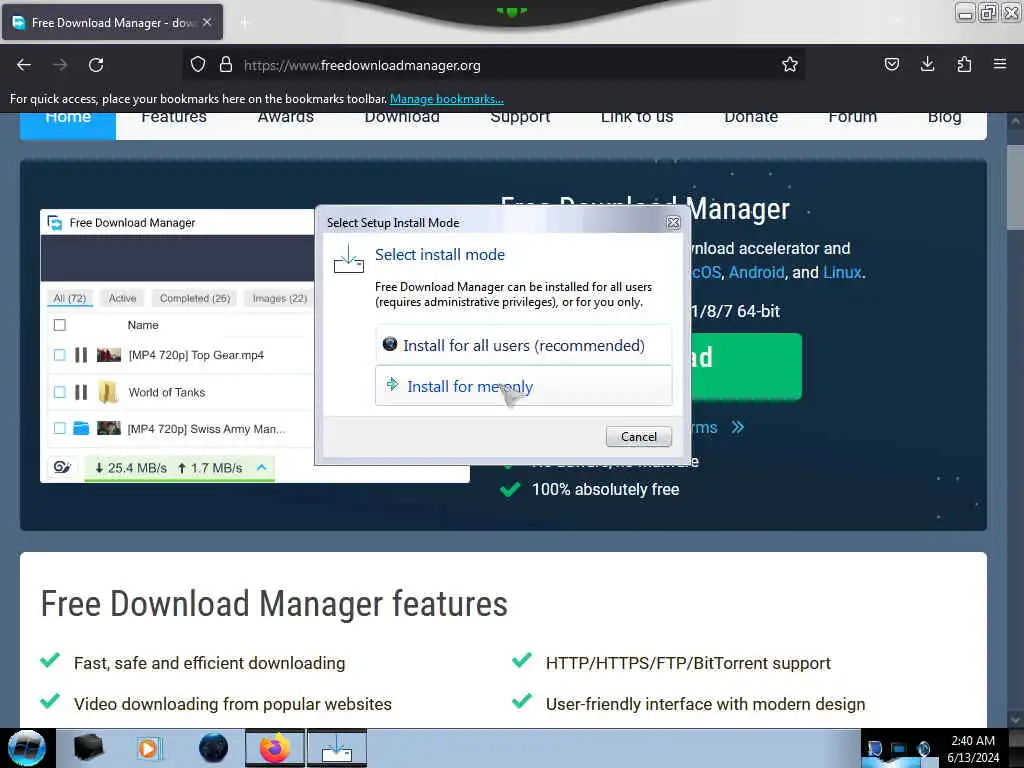Viewport: 1024px width, 768px height.
Task: Open the Firefox hamburger menu
Action: pyautogui.click(x=1000, y=65)
